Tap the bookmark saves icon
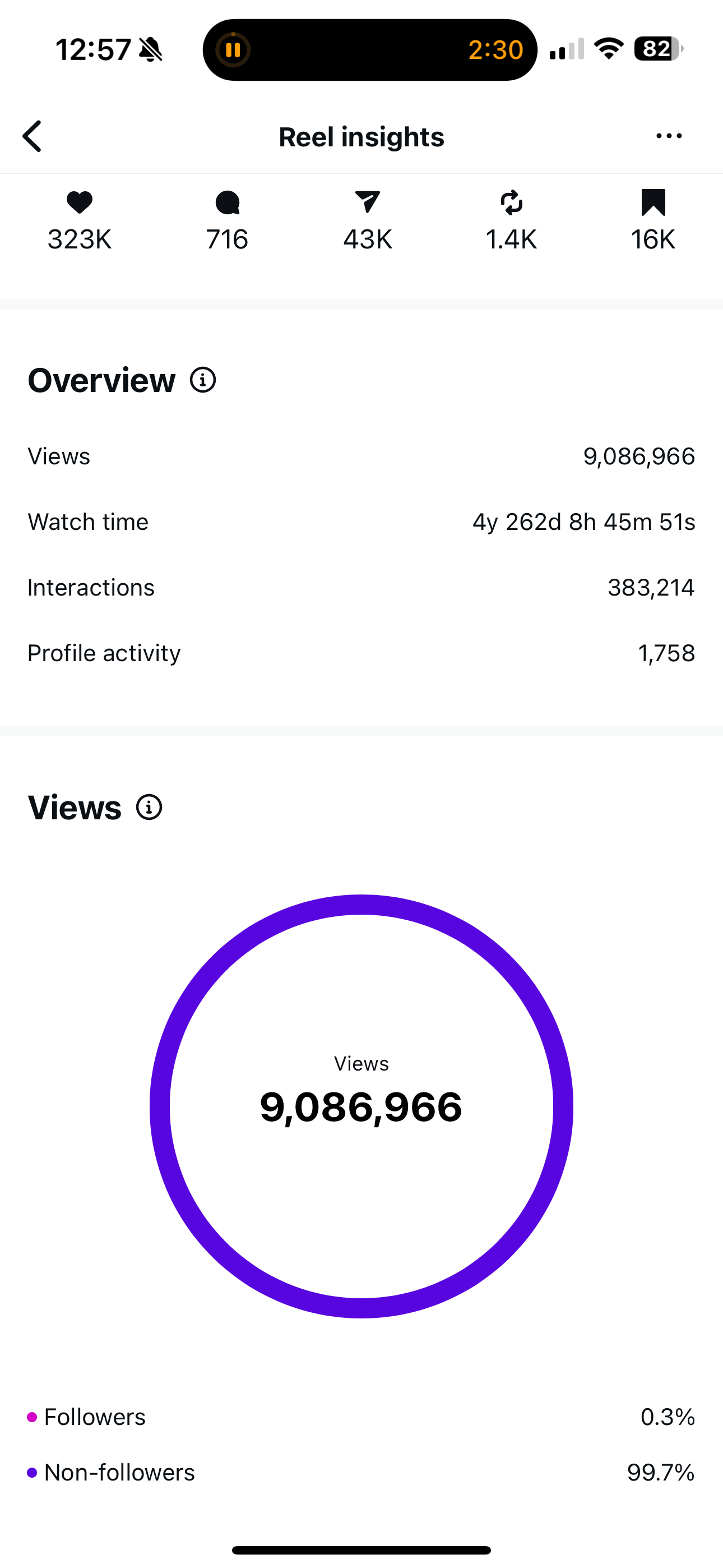The width and height of the screenshot is (723, 1568). pos(653,202)
